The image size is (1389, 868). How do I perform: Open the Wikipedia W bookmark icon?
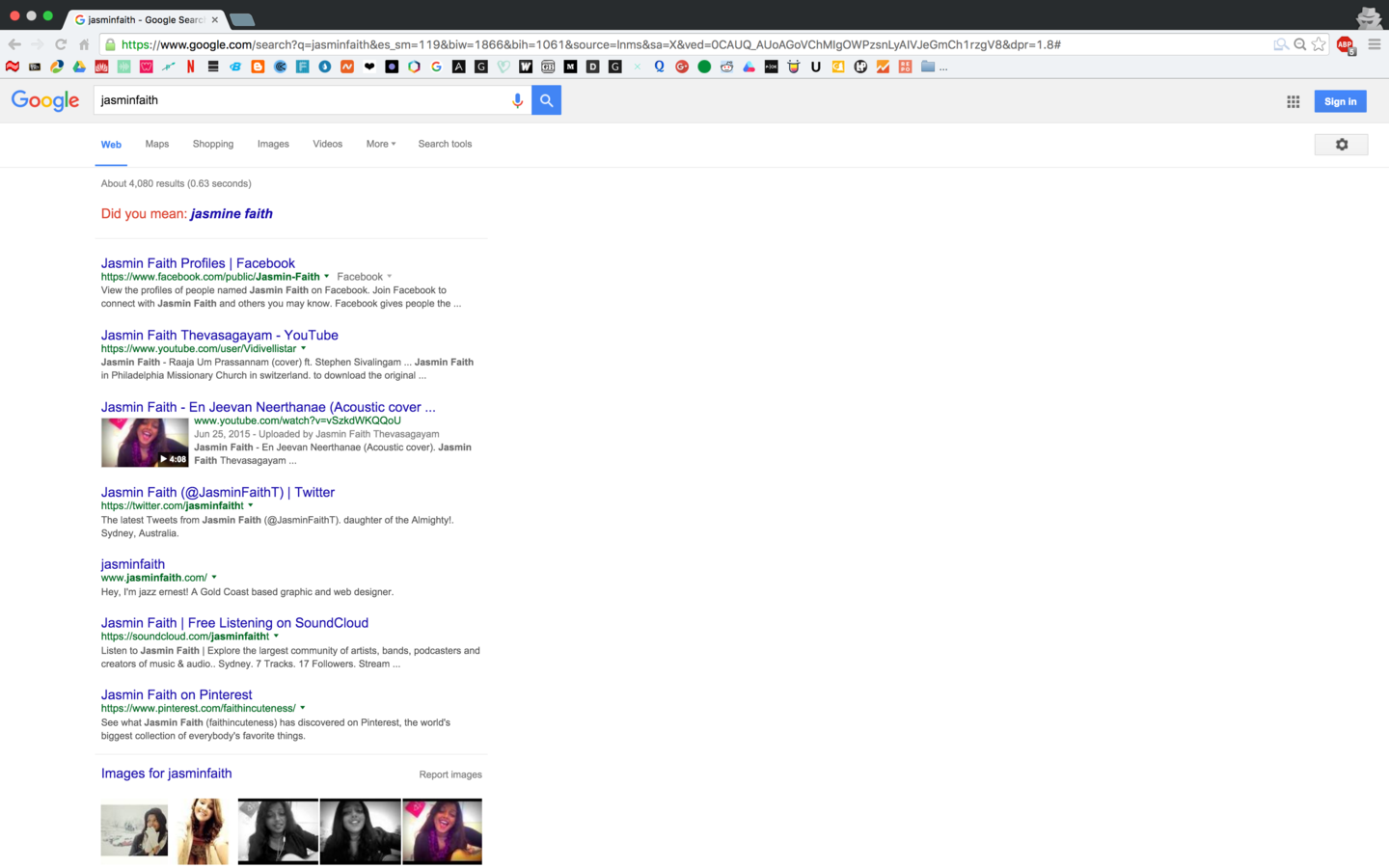526,67
